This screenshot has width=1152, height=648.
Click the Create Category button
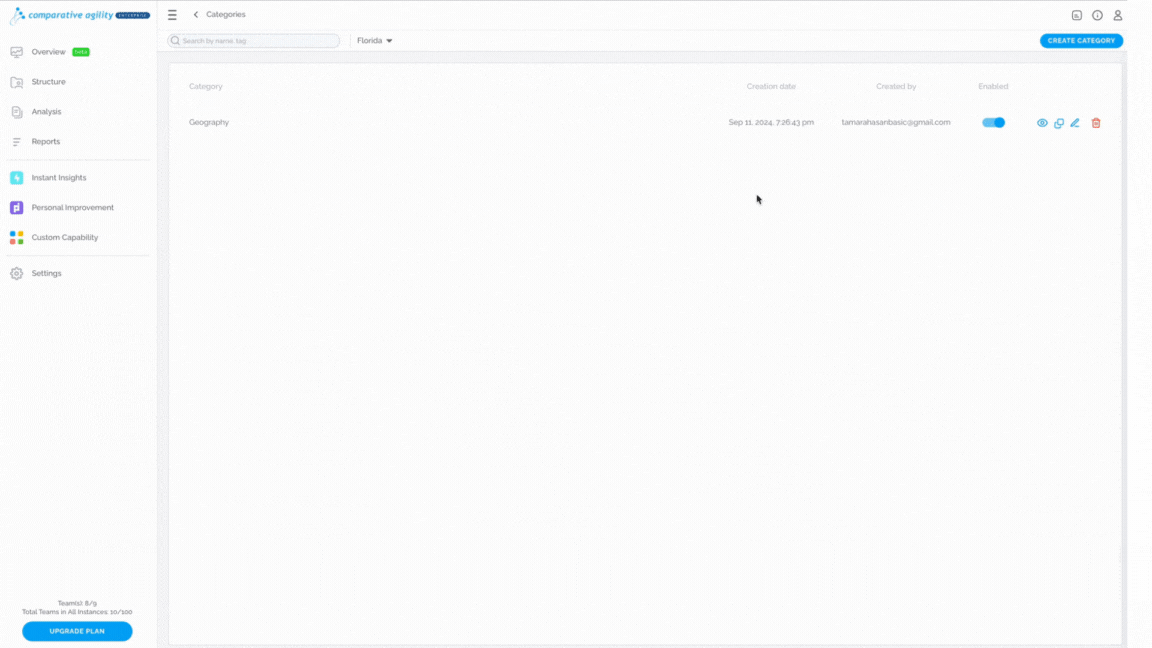(1081, 40)
